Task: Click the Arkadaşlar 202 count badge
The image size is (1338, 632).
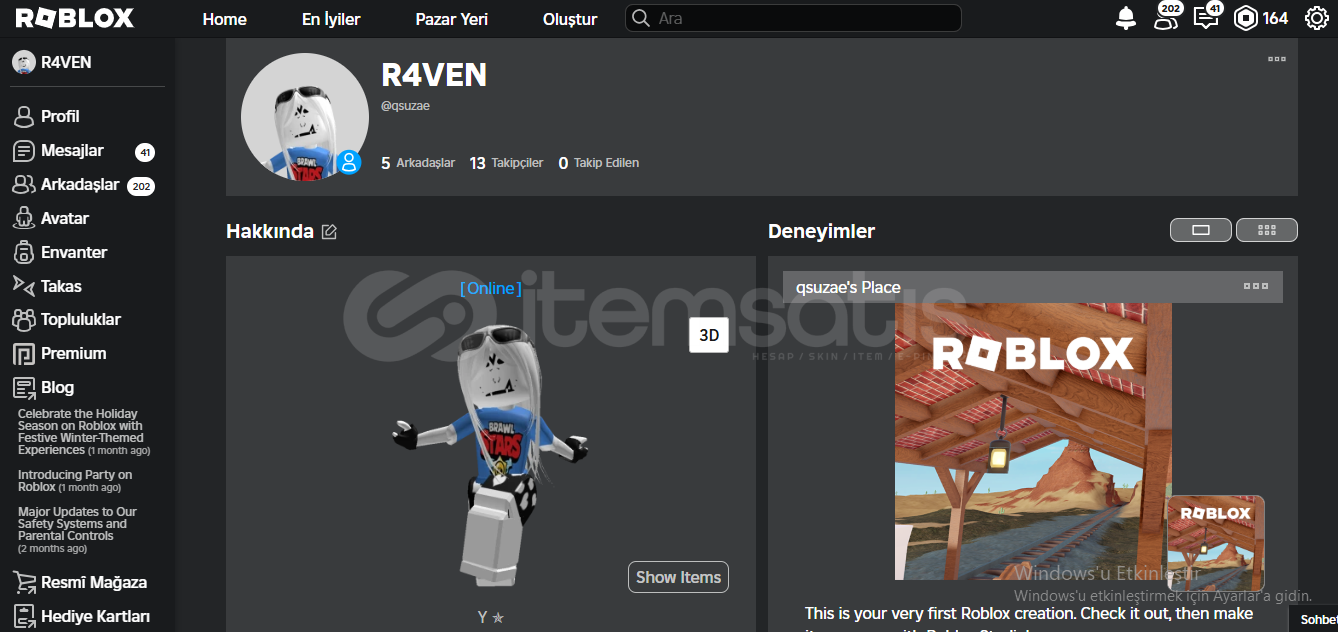Action: pyautogui.click(x=141, y=186)
